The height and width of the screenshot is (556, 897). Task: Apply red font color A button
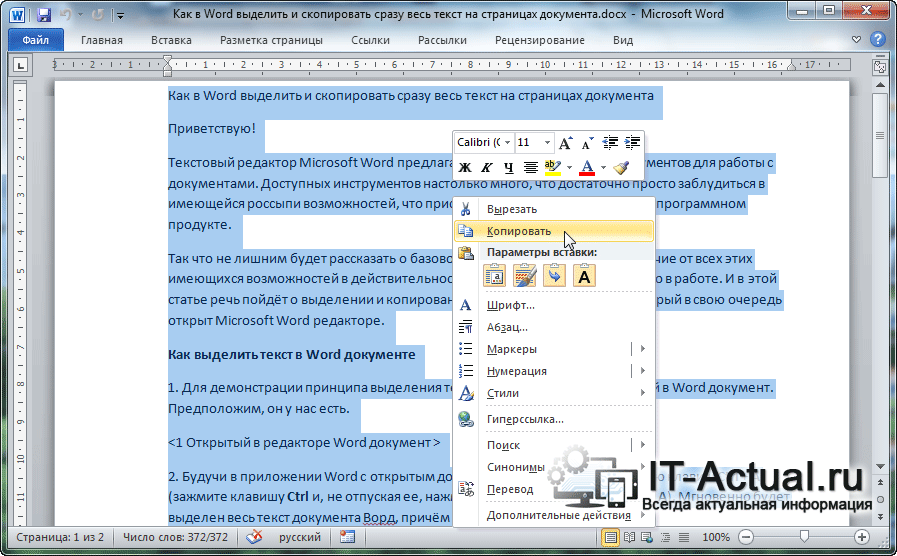(x=587, y=168)
